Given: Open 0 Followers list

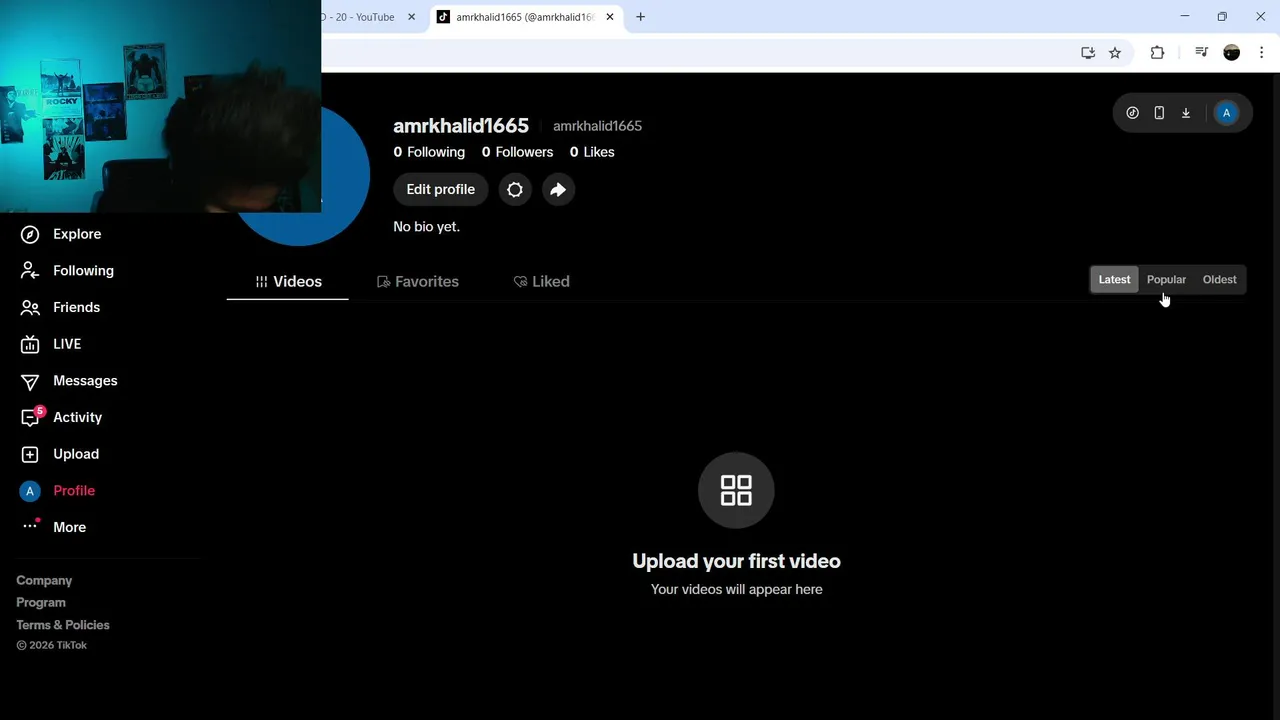Looking at the screenshot, I should coord(517,152).
